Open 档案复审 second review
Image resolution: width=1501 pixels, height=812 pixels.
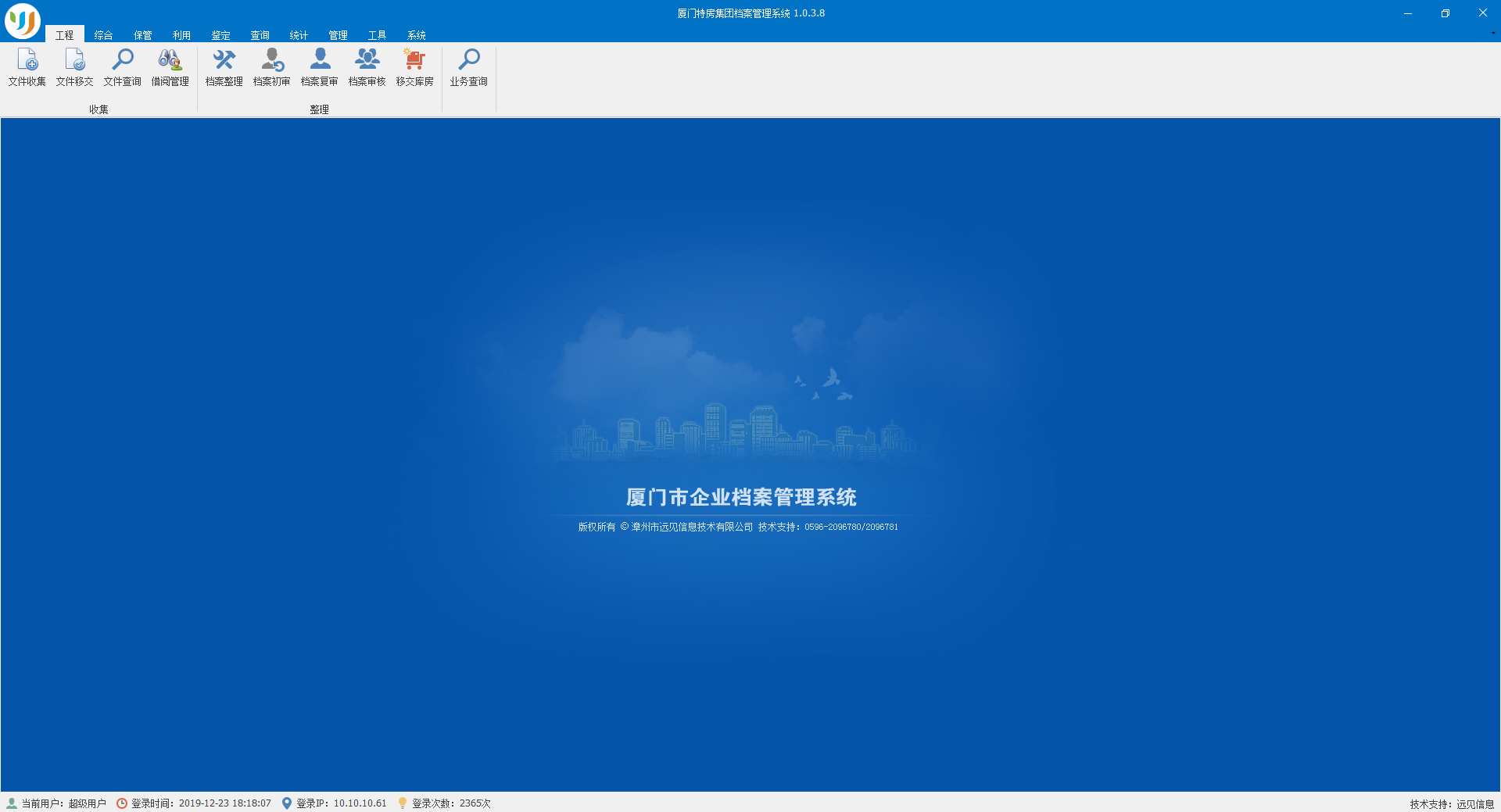point(320,67)
